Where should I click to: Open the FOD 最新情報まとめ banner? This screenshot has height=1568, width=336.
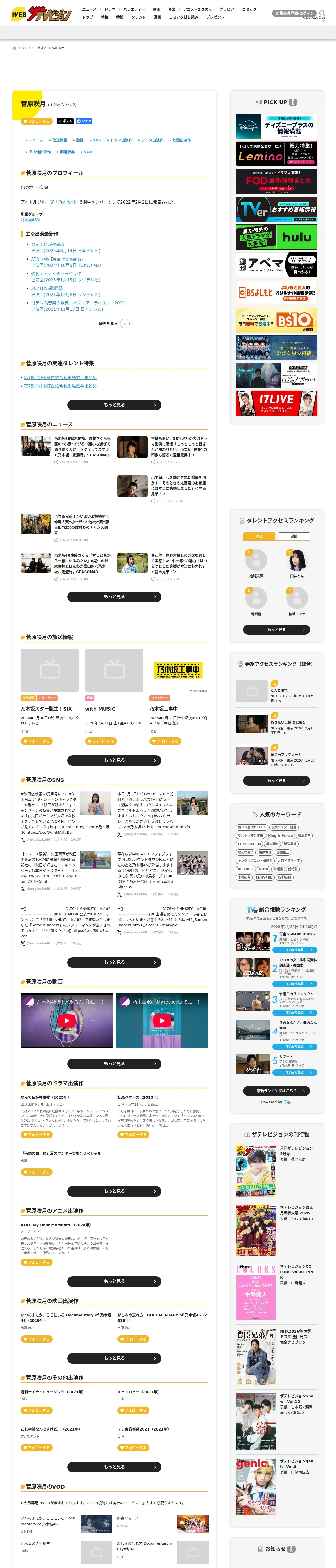click(276, 182)
